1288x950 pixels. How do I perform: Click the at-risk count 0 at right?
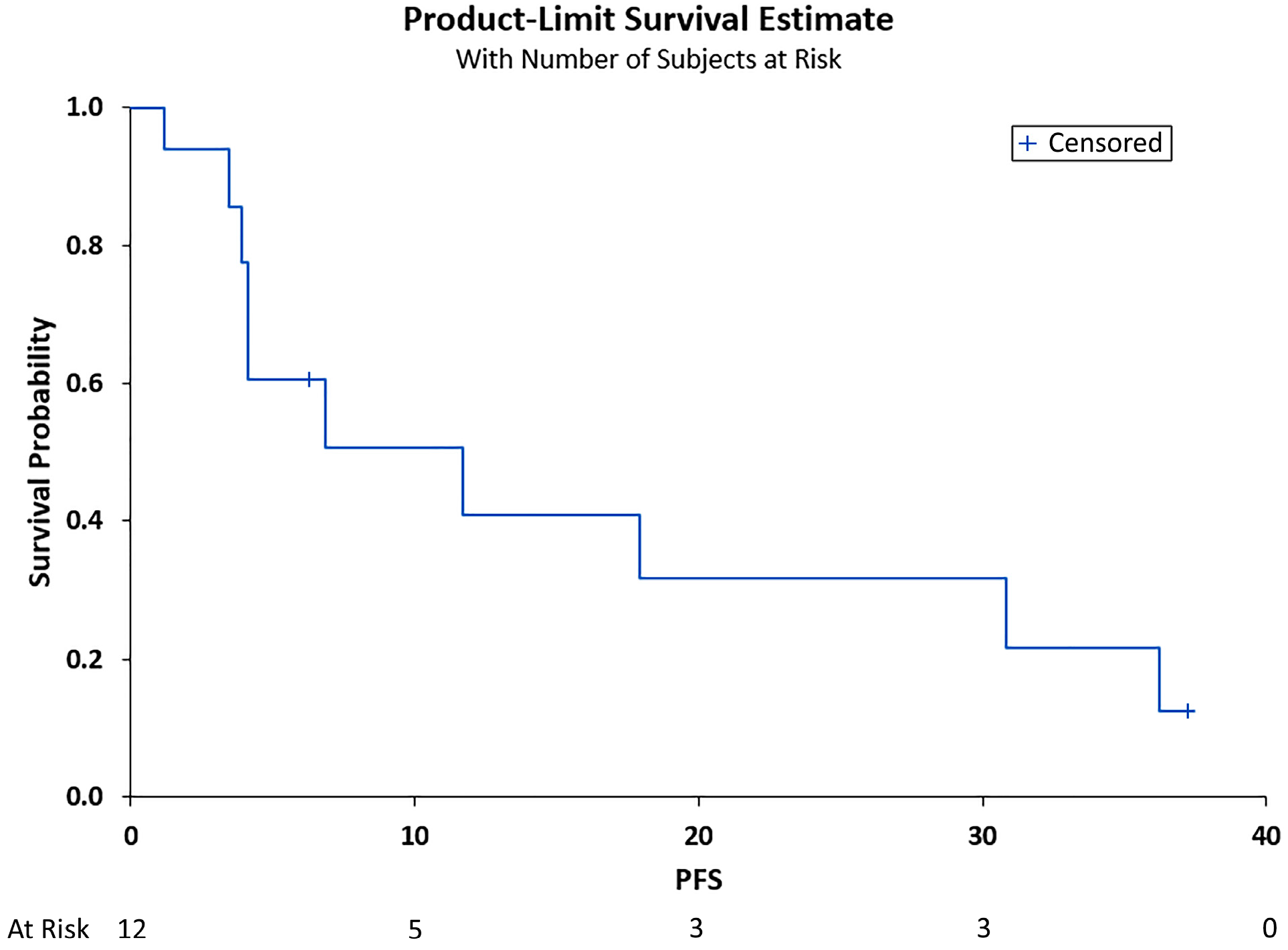[x=1269, y=929]
